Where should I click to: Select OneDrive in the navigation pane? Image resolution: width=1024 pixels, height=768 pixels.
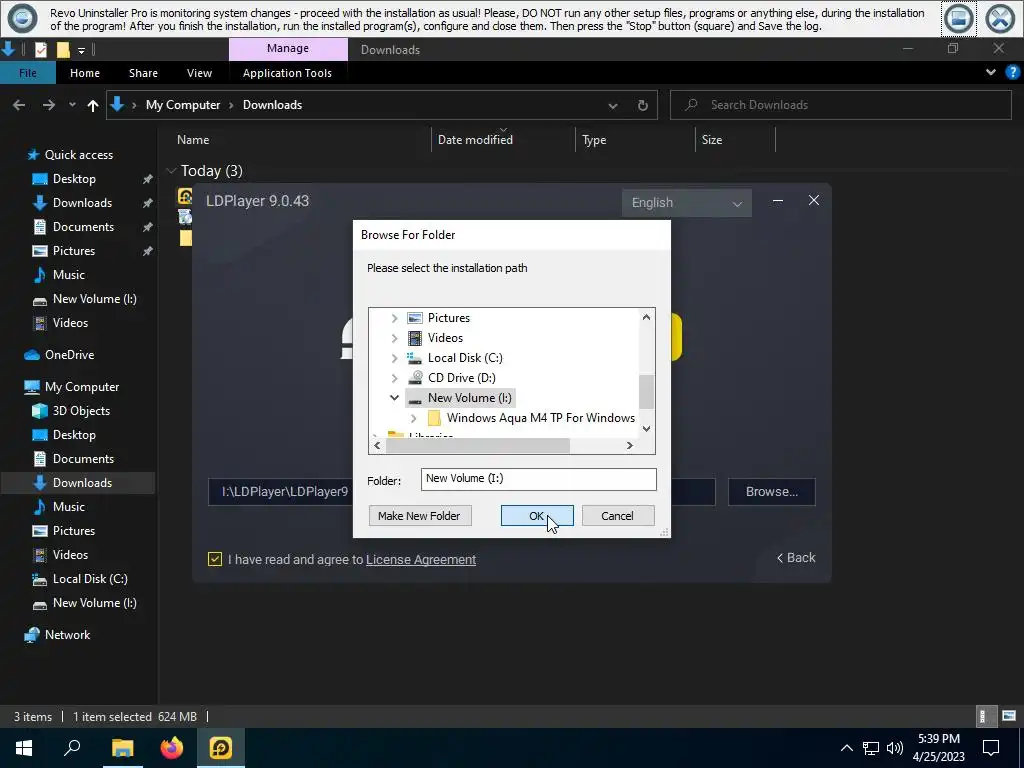pos(69,355)
